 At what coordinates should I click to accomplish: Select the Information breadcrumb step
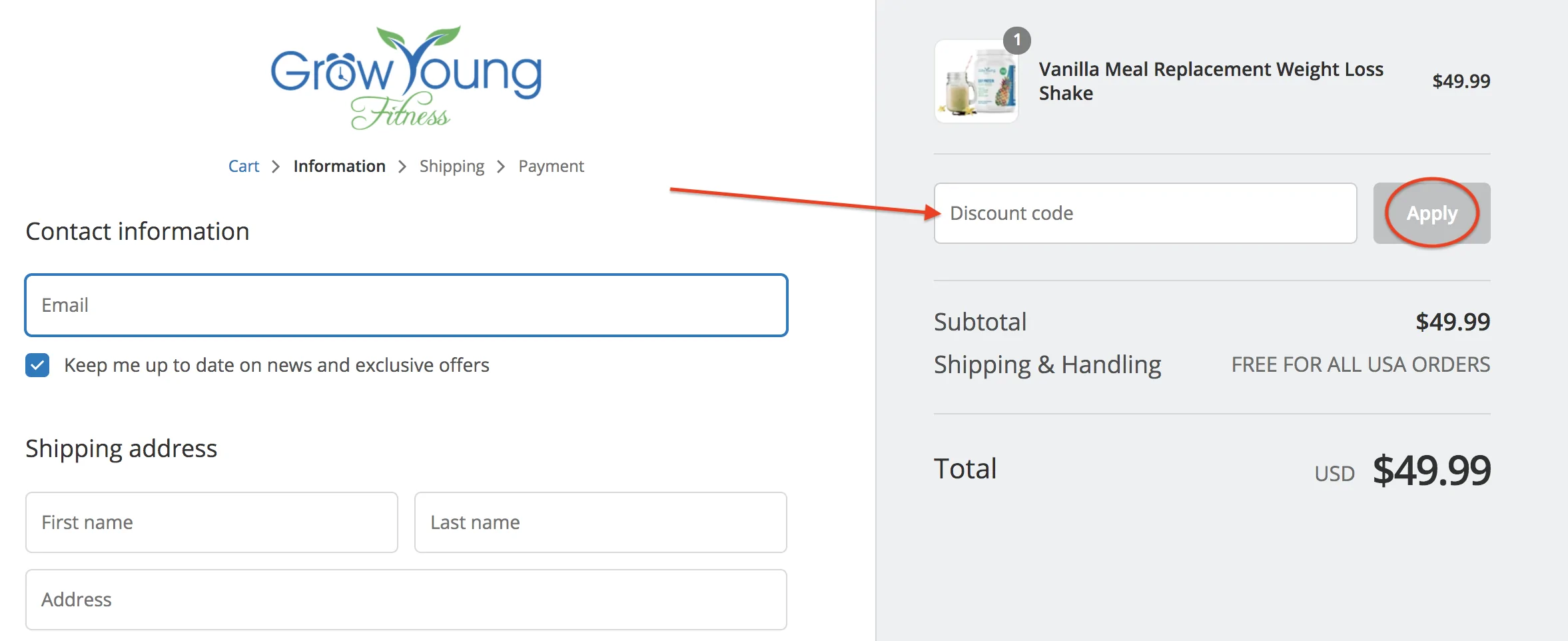point(339,167)
